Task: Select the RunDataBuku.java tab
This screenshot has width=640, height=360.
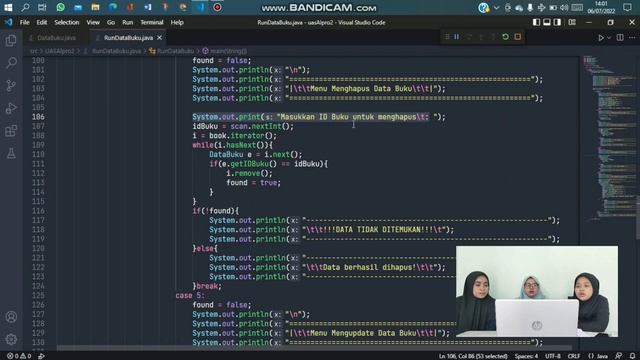Action: pyautogui.click(x=128, y=38)
